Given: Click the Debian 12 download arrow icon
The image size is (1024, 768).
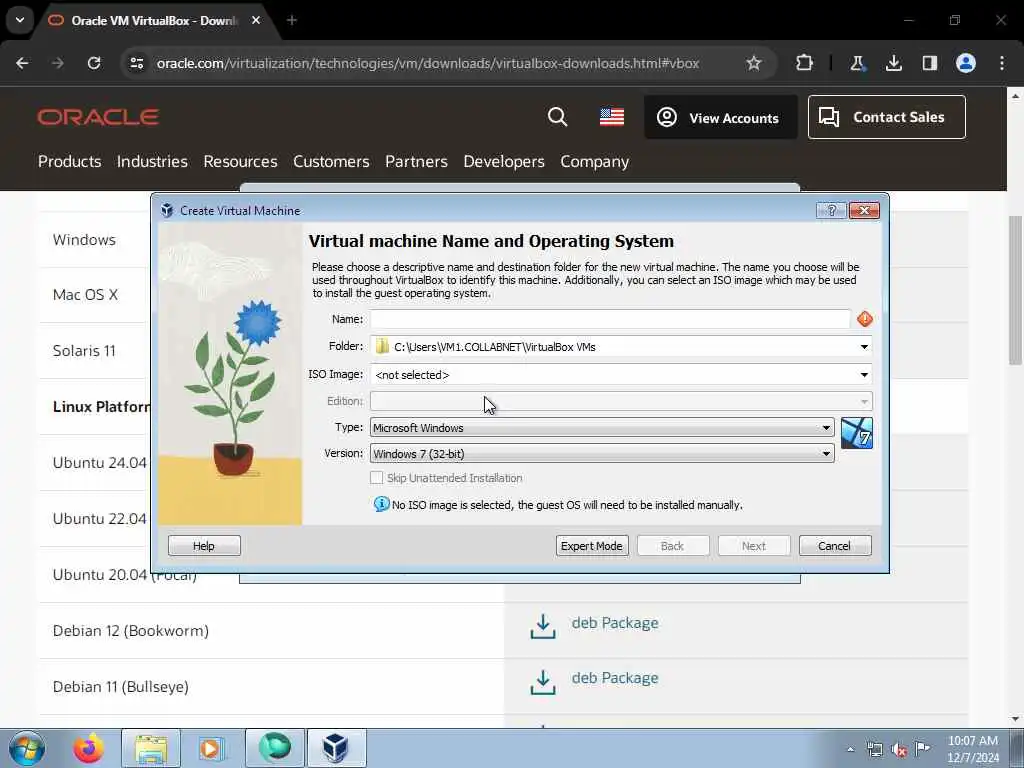Looking at the screenshot, I should pos(543,626).
